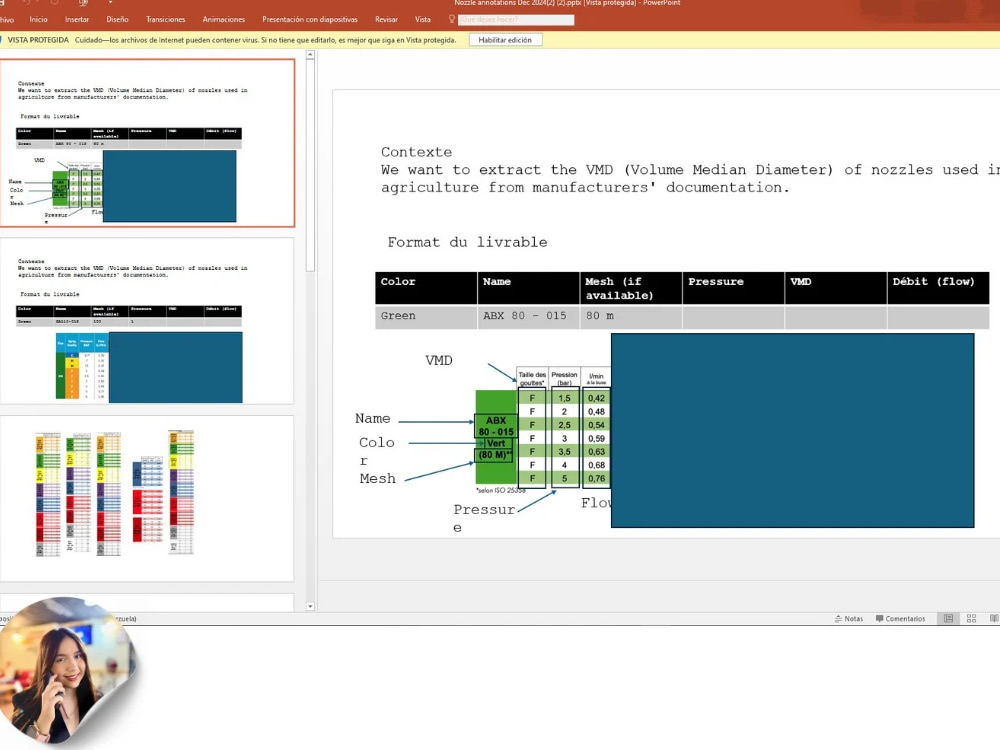The width and height of the screenshot is (1000, 750).
Task: Click the 'VMD' annotation label beside diagram
Action: click(x=439, y=360)
